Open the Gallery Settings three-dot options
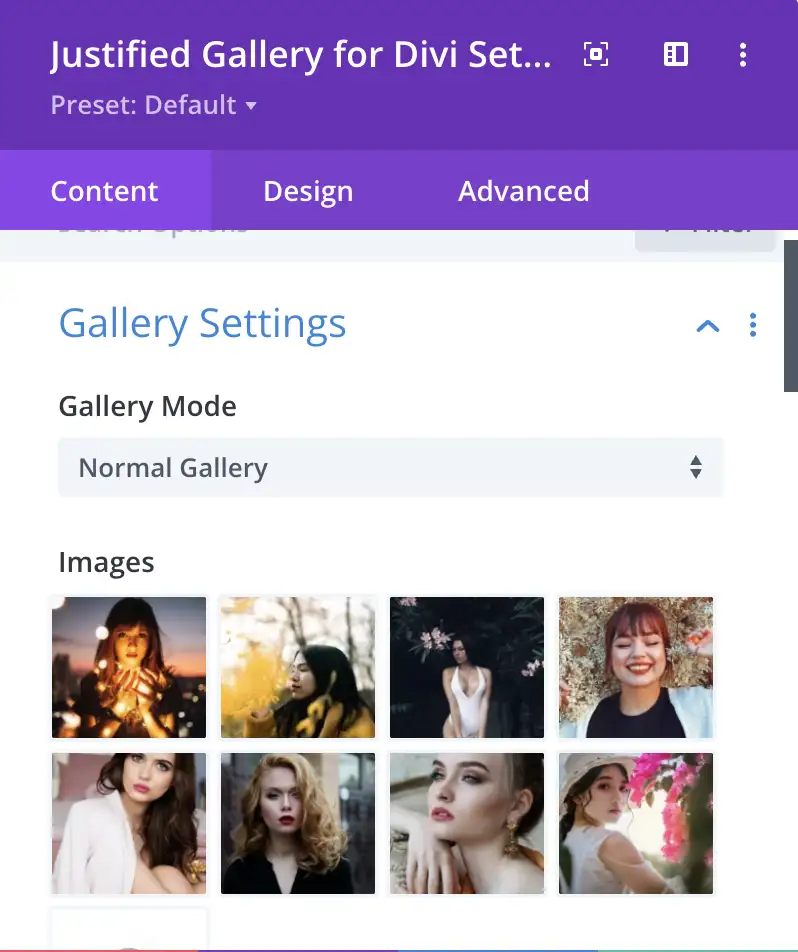Image resolution: width=798 pixels, height=952 pixels. tap(753, 325)
